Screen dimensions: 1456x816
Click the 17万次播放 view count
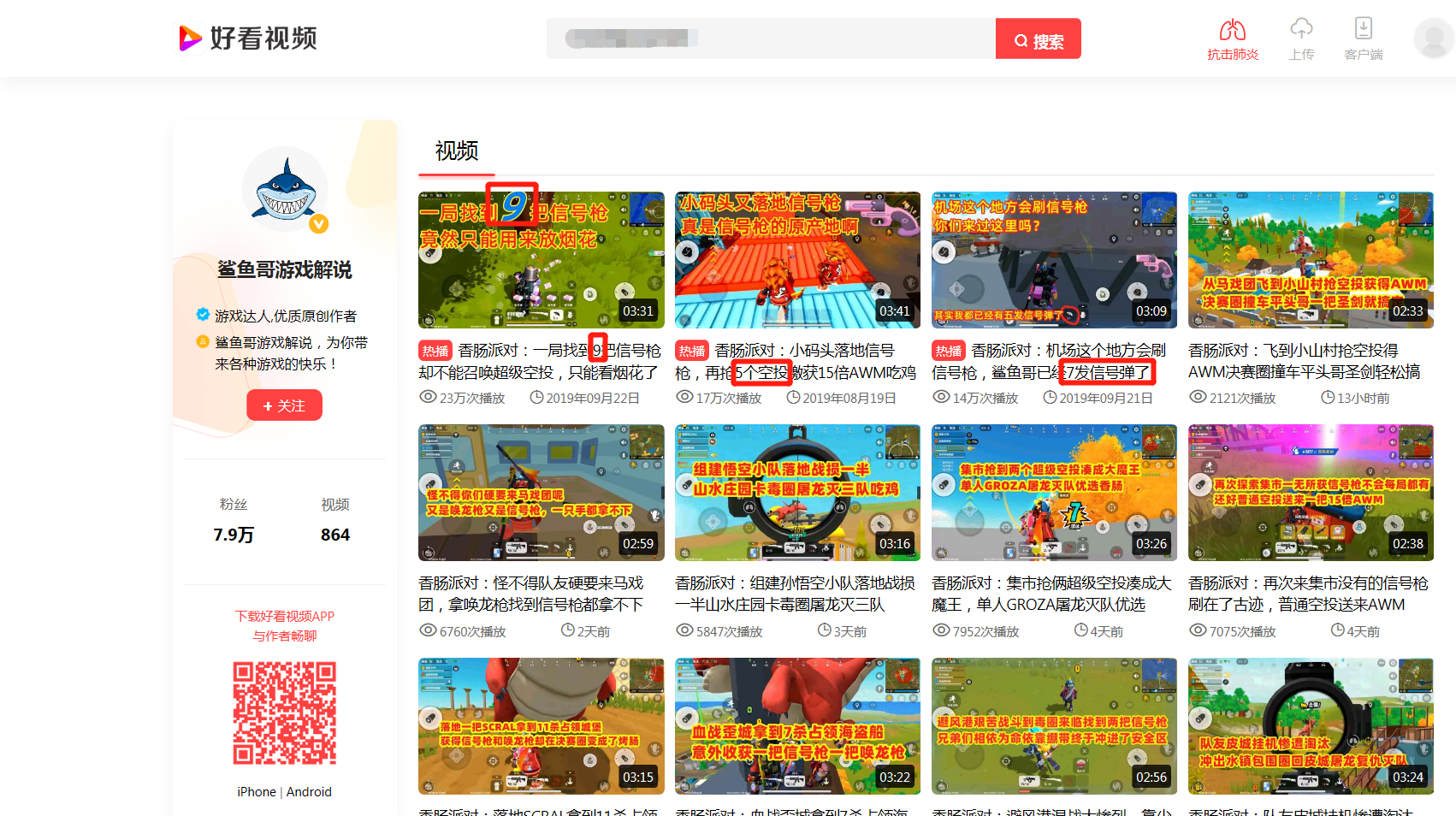pyautogui.click(x=719, y=398)
